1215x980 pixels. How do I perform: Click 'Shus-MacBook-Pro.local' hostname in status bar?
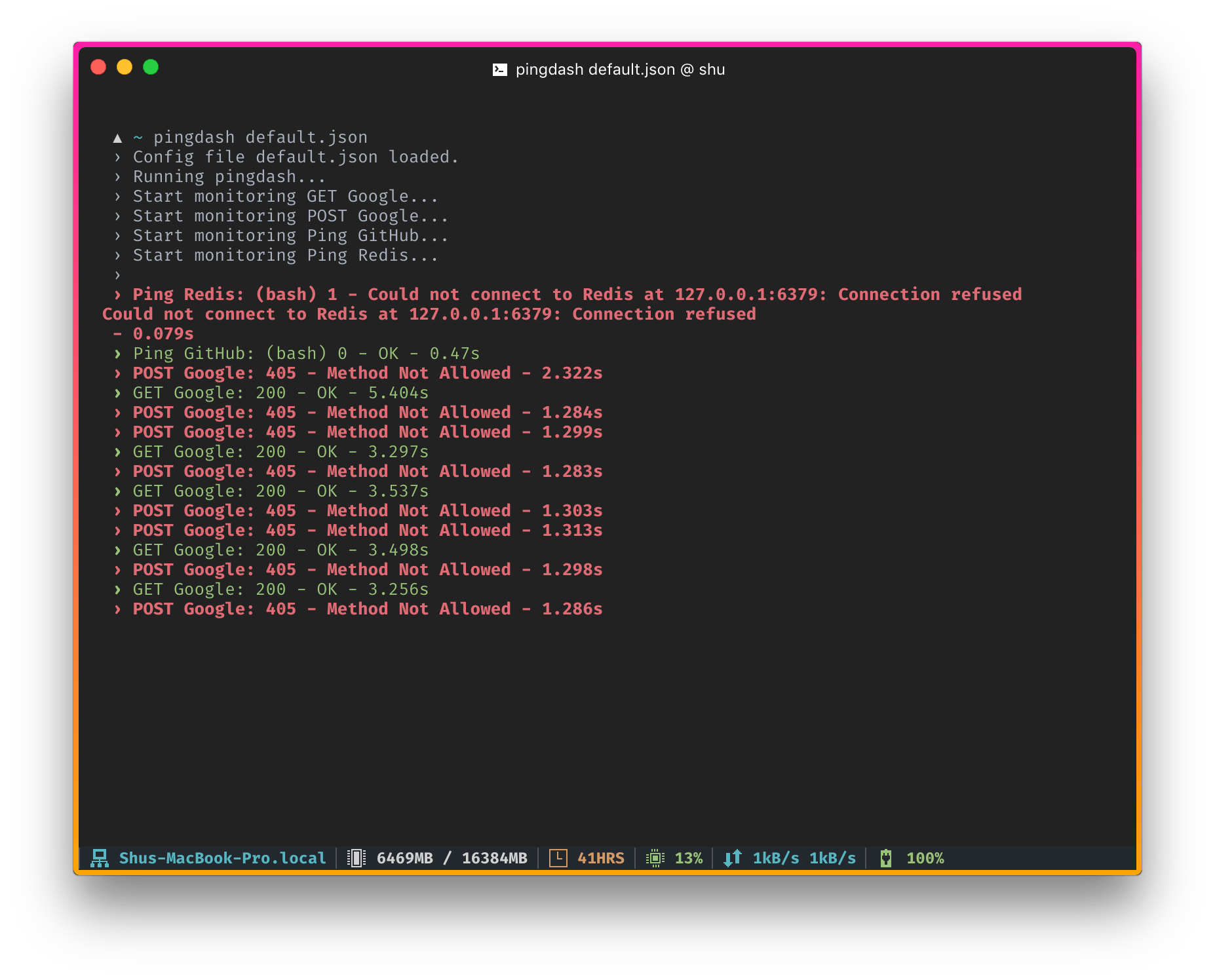[222, 858]
